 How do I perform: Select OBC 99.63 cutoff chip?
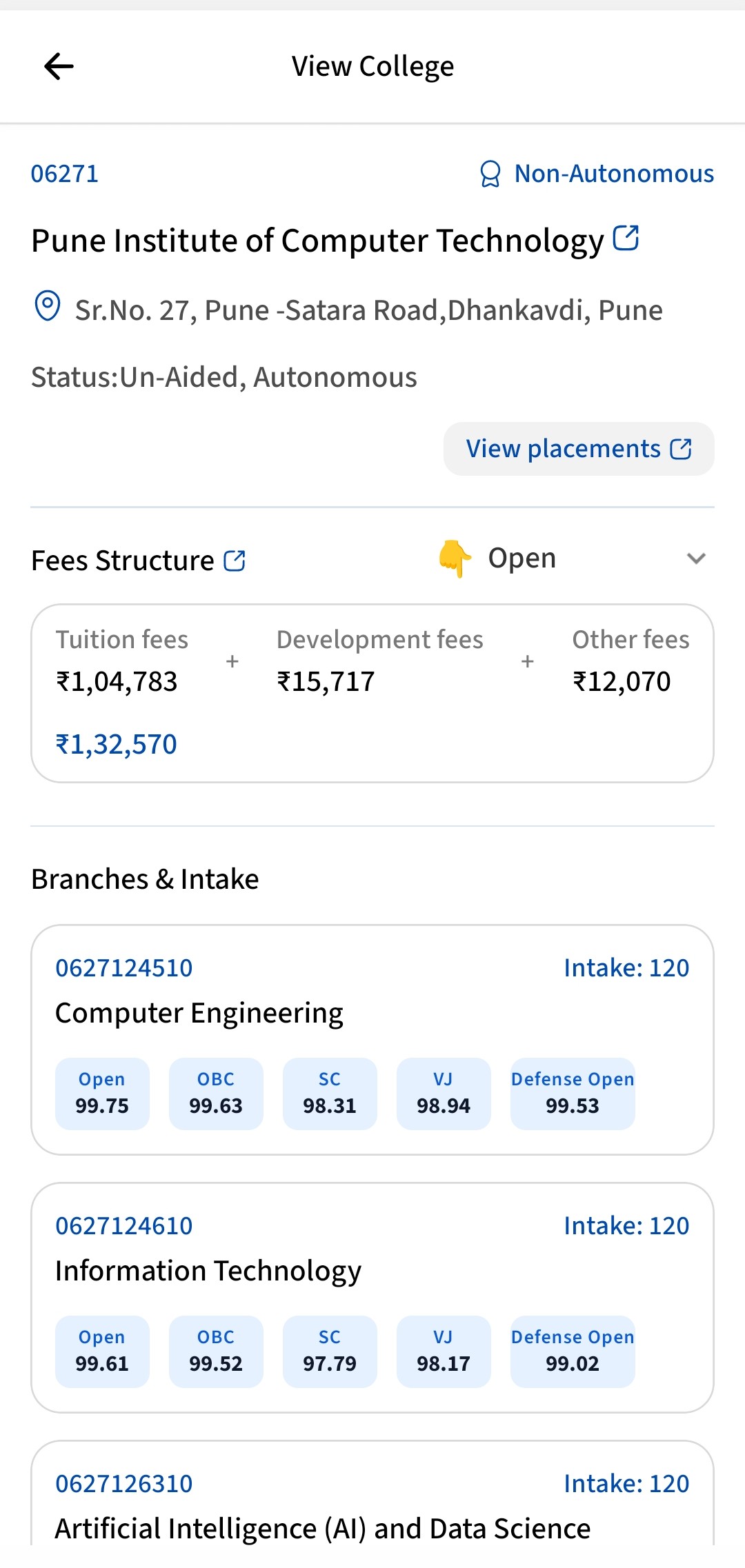coord(216,1094)
